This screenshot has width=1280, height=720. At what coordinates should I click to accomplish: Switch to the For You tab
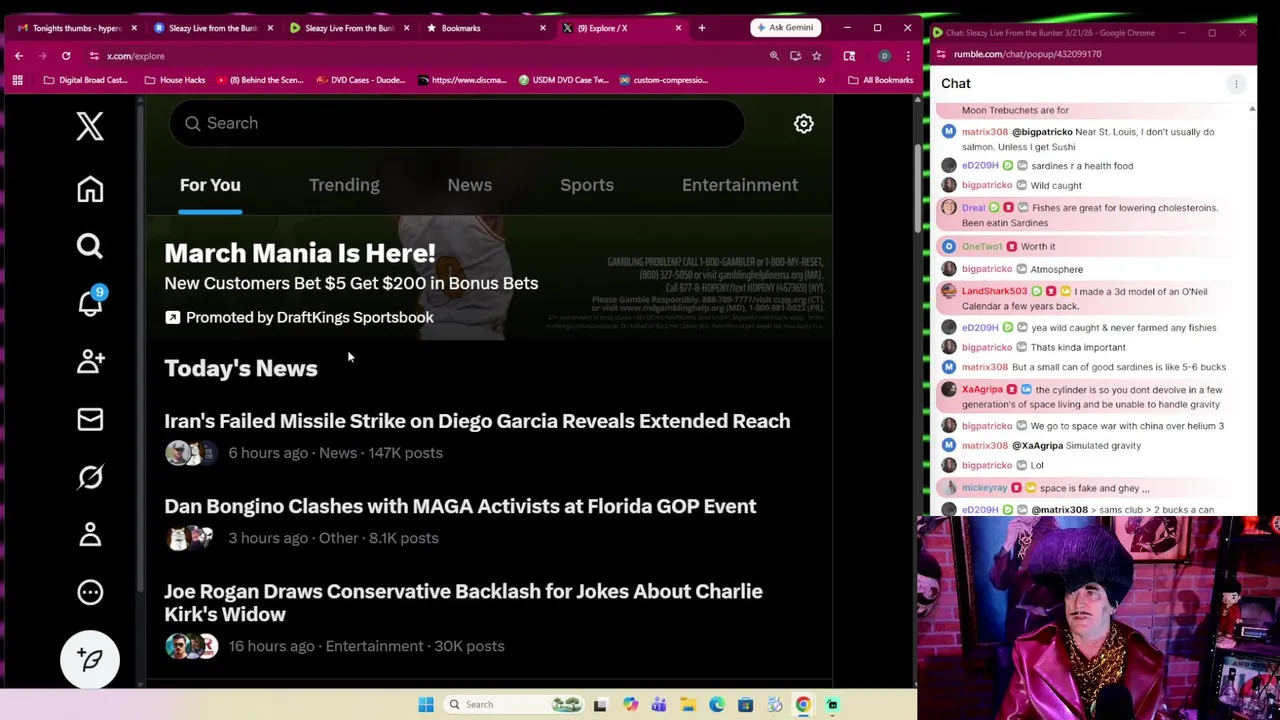pos(210,185)
